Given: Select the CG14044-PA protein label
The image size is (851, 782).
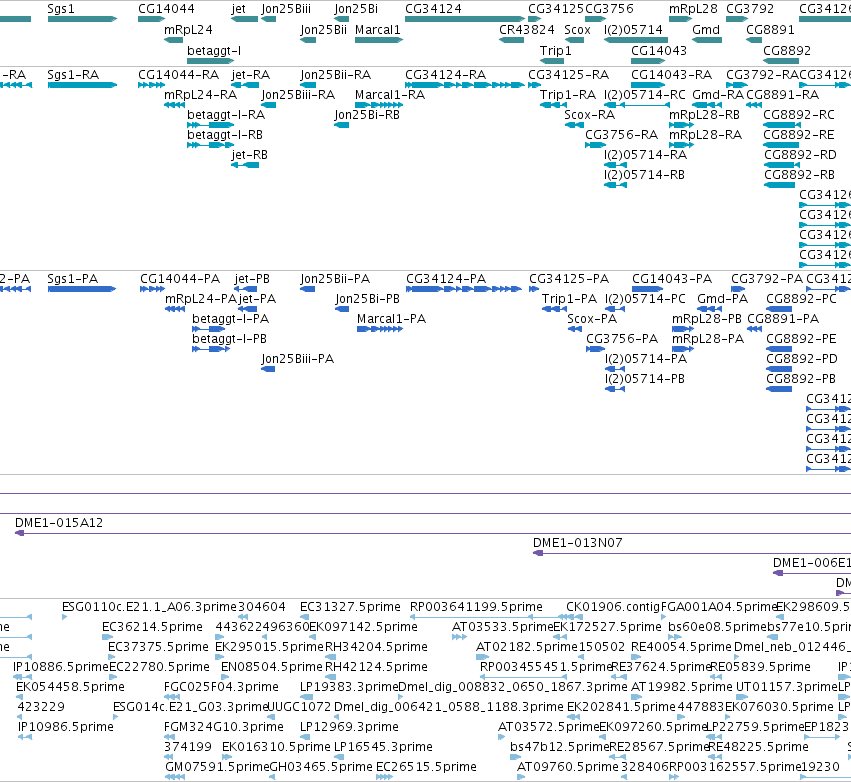Looking at the screenshot, I should 180,278.
